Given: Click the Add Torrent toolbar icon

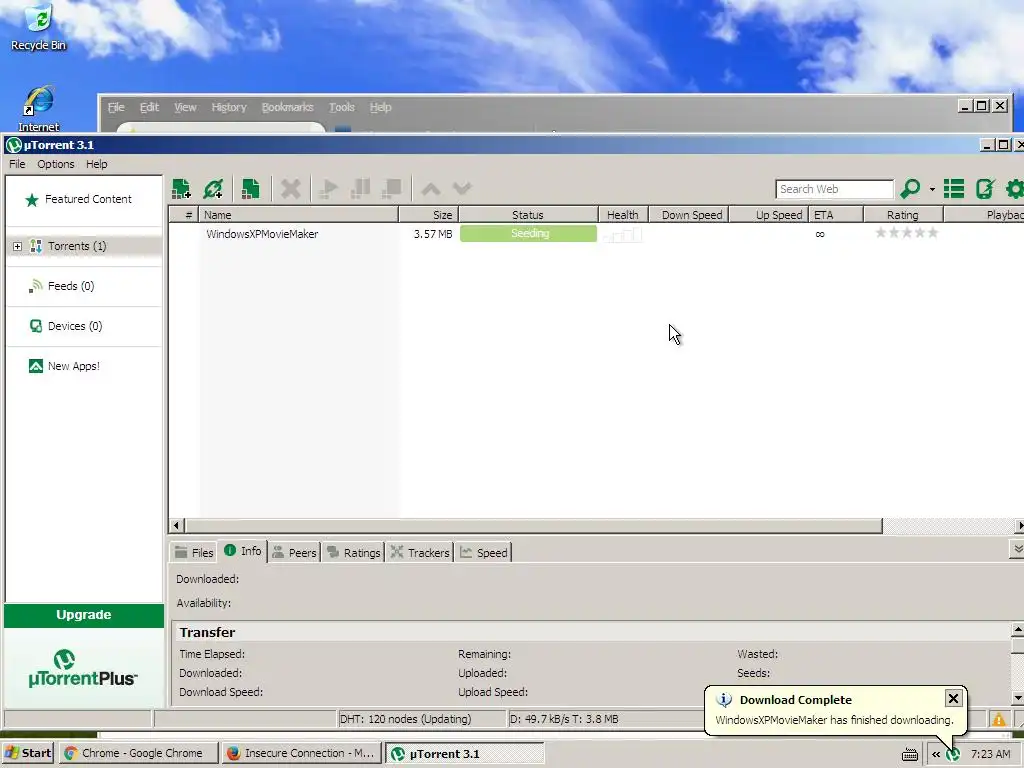Looking at the screenshot, I should pos(182,189).
